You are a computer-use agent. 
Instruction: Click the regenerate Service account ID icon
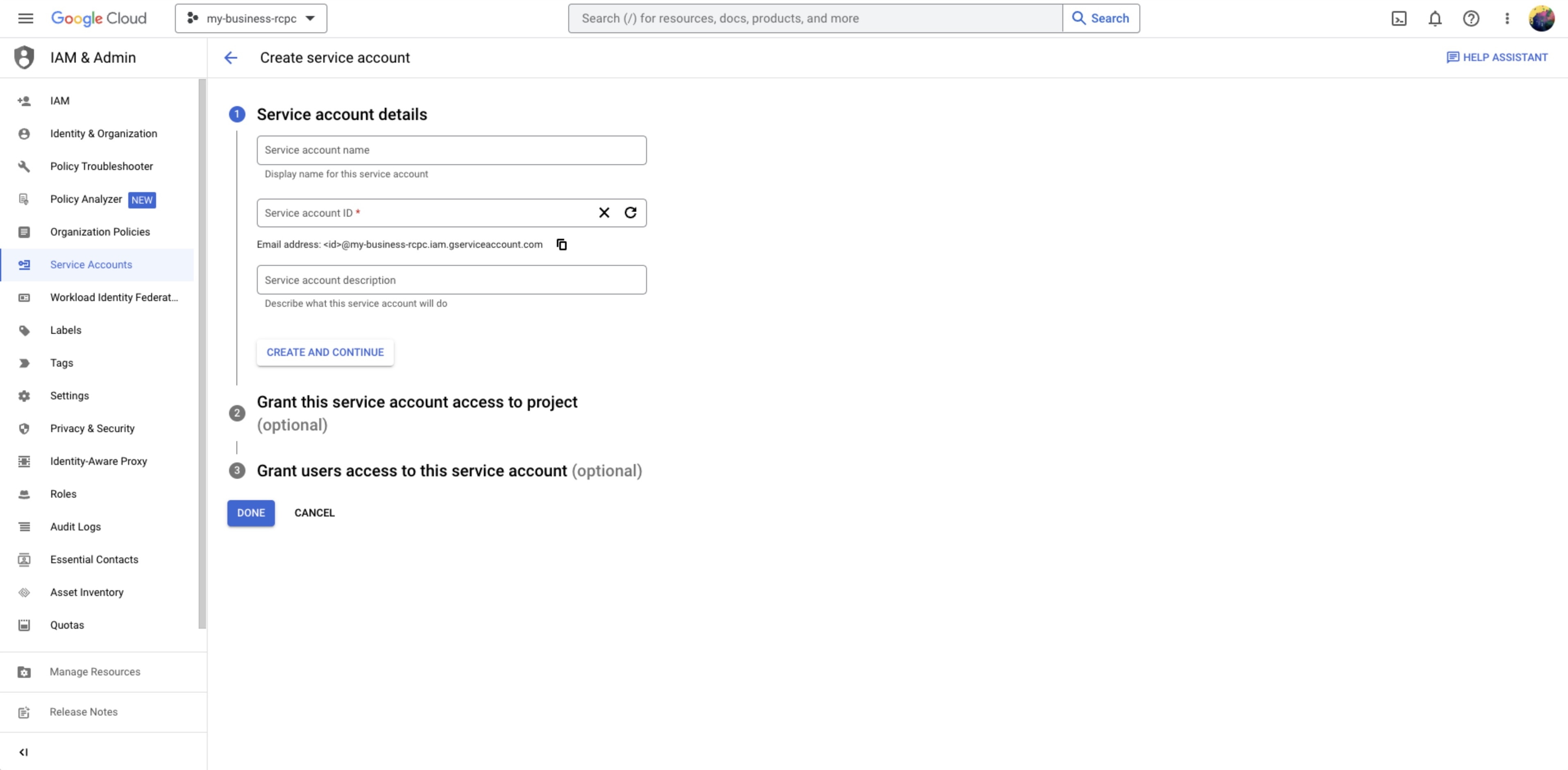coord(630,212)
